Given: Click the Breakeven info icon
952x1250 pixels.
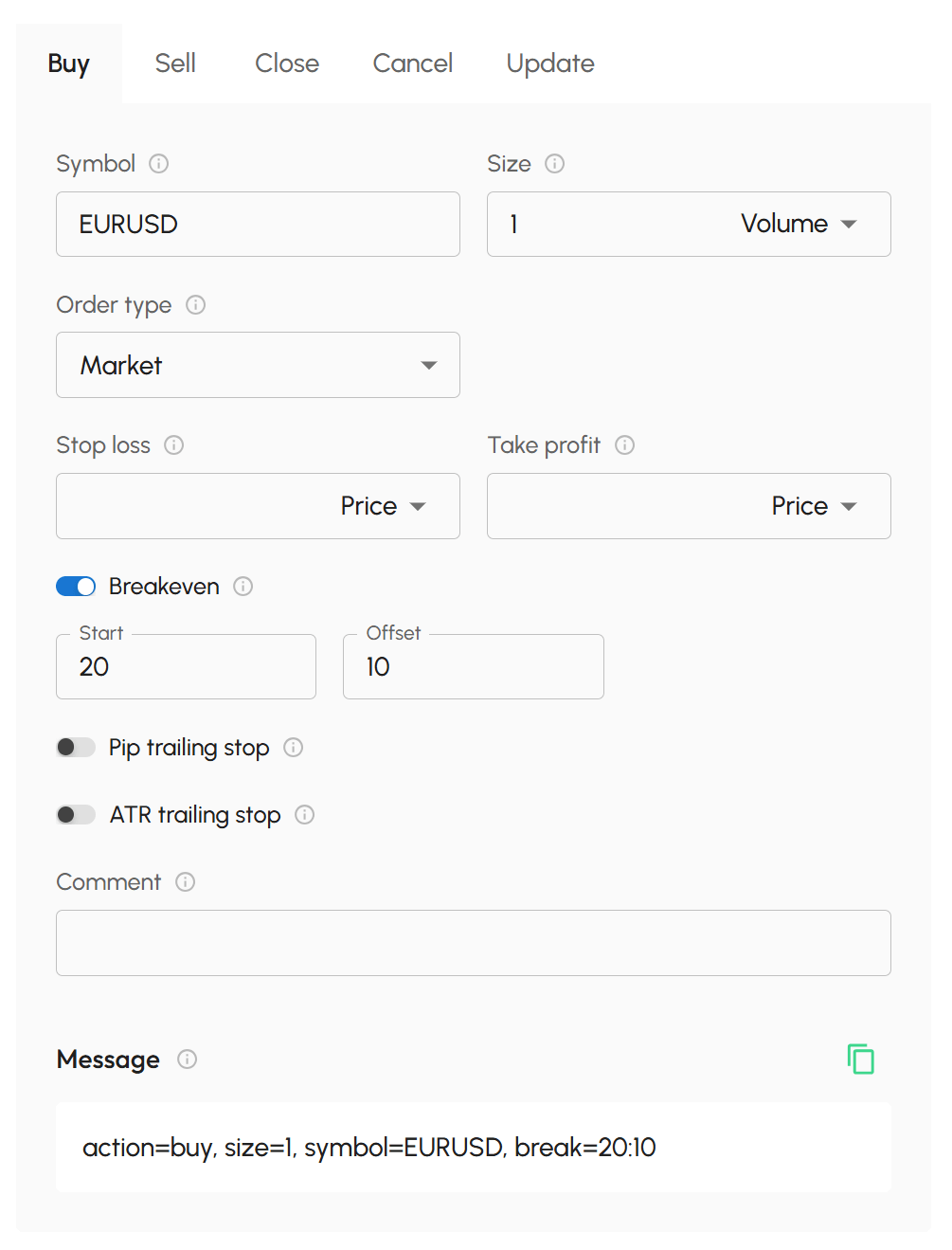Looking at the screenshot, I should [243, 587].
